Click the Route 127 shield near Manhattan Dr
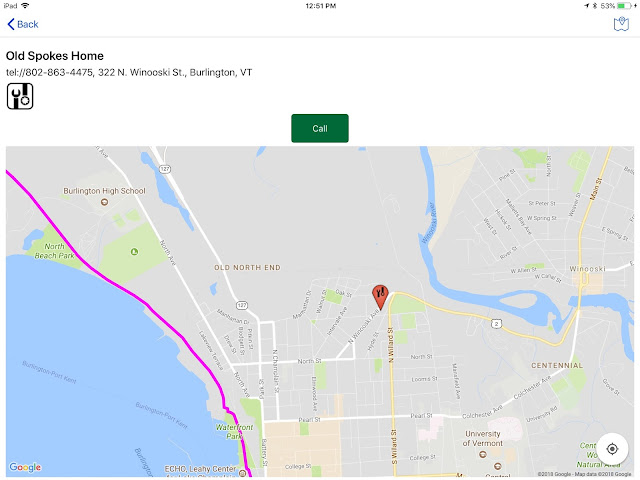This screenshot has width=640, height=480. (242, 305)
